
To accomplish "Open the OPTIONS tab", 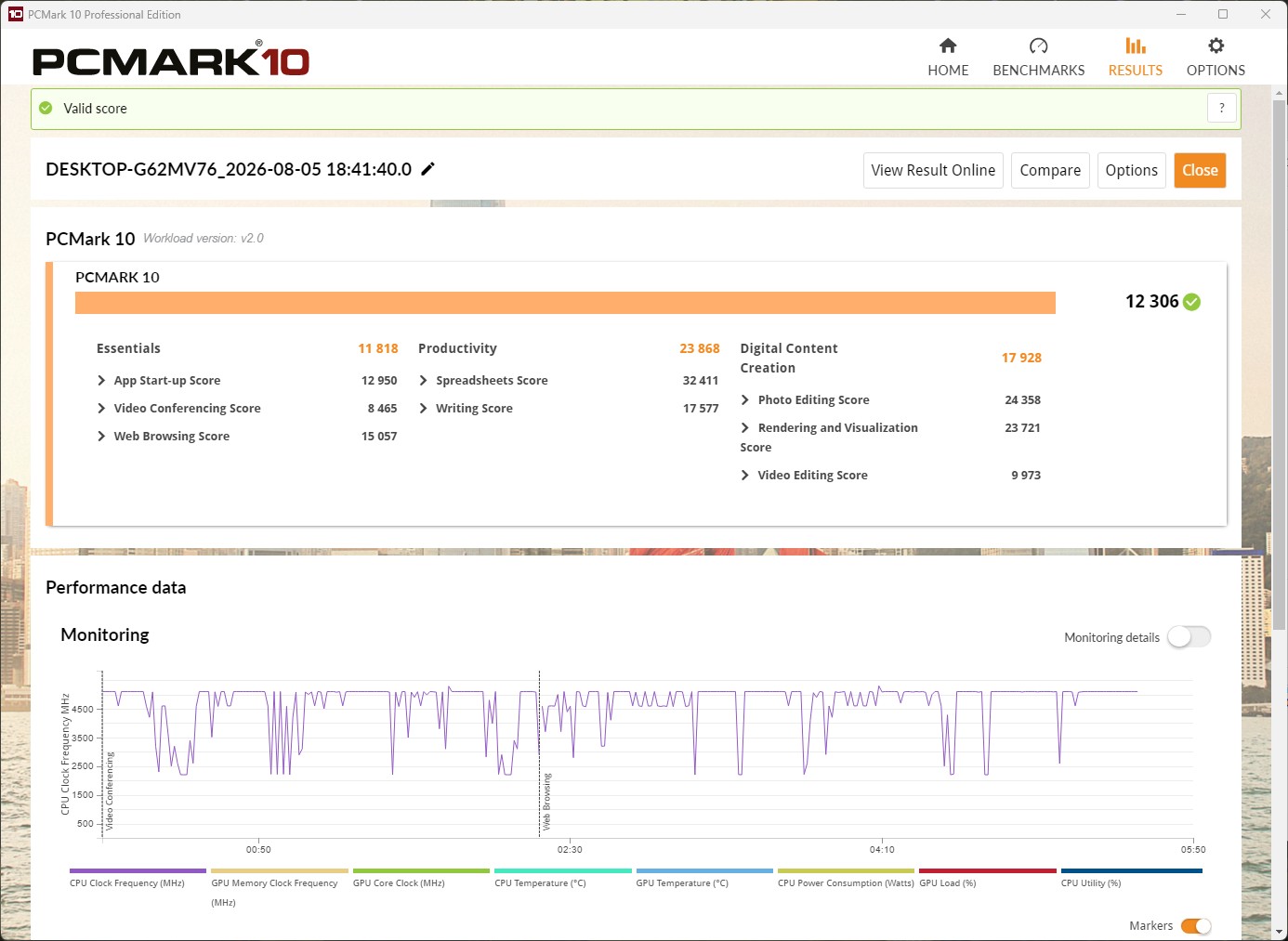I will (1216, 58).
